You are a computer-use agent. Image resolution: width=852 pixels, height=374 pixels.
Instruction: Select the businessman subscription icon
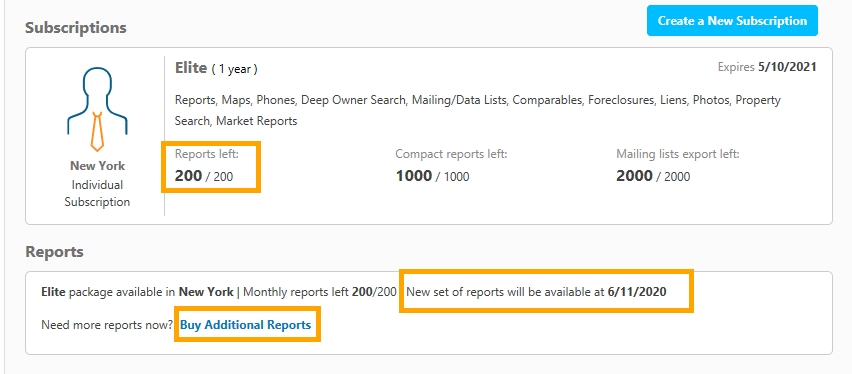(97, 109)
